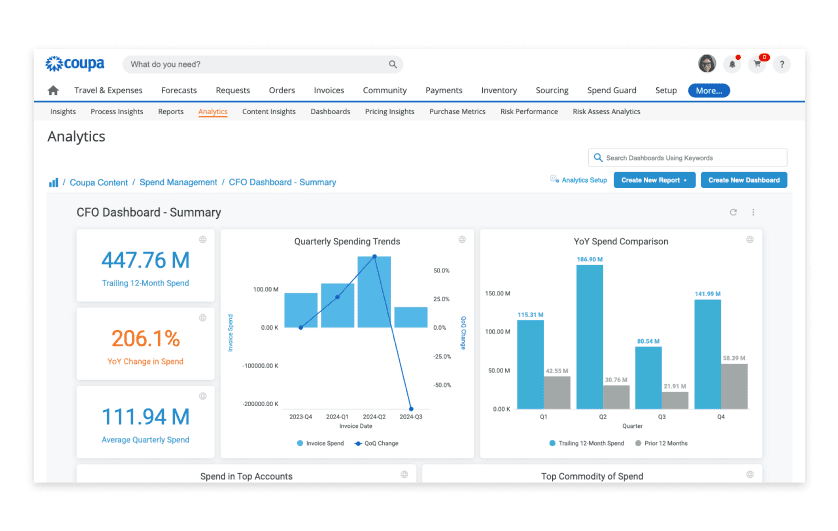Follow the CFO Dashboard - Summary breadcrumb
The width and height of the screenshot is (838, 531).
tap(283, 182)
